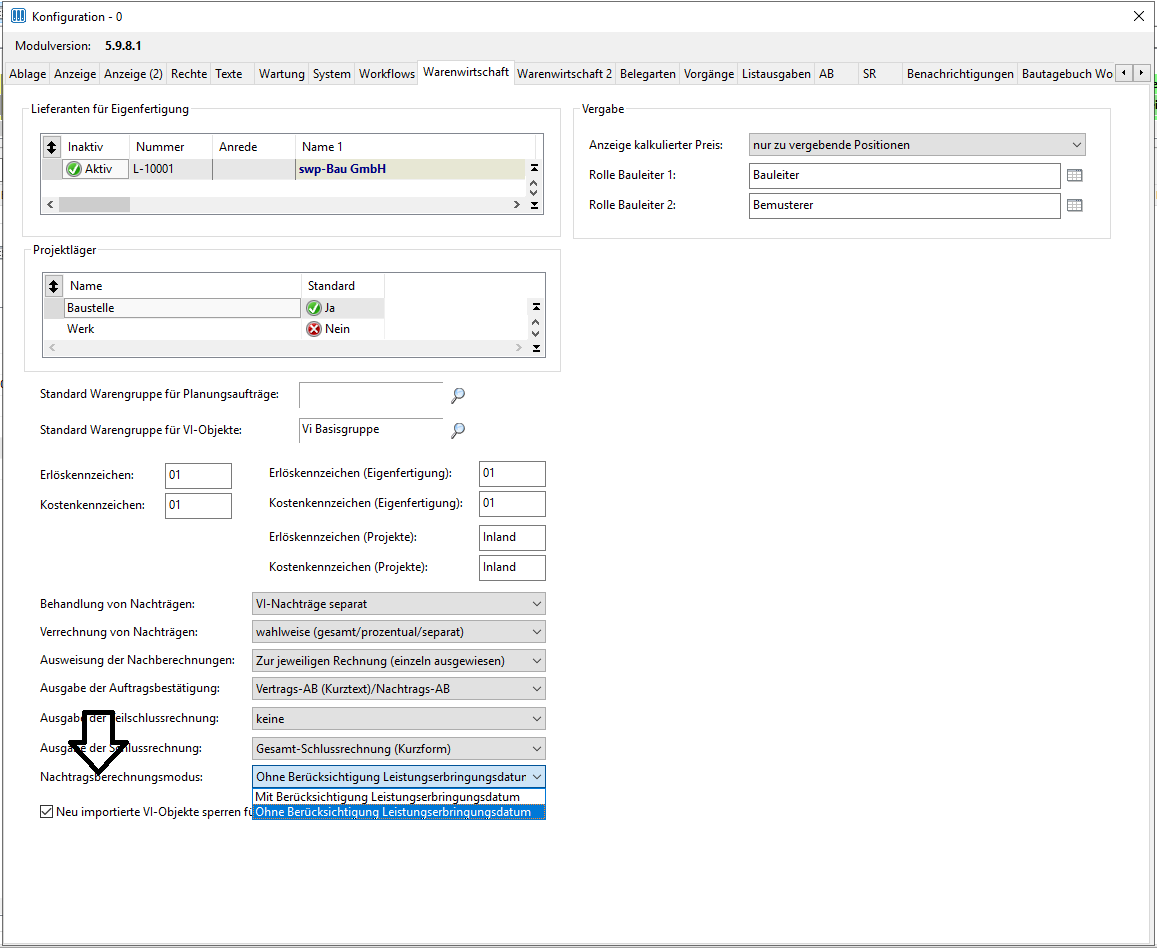The width and height of the screenshot is (1157, 949).
Task: Click the Konfiguration window app icon
Action: (x=18, y=15)
